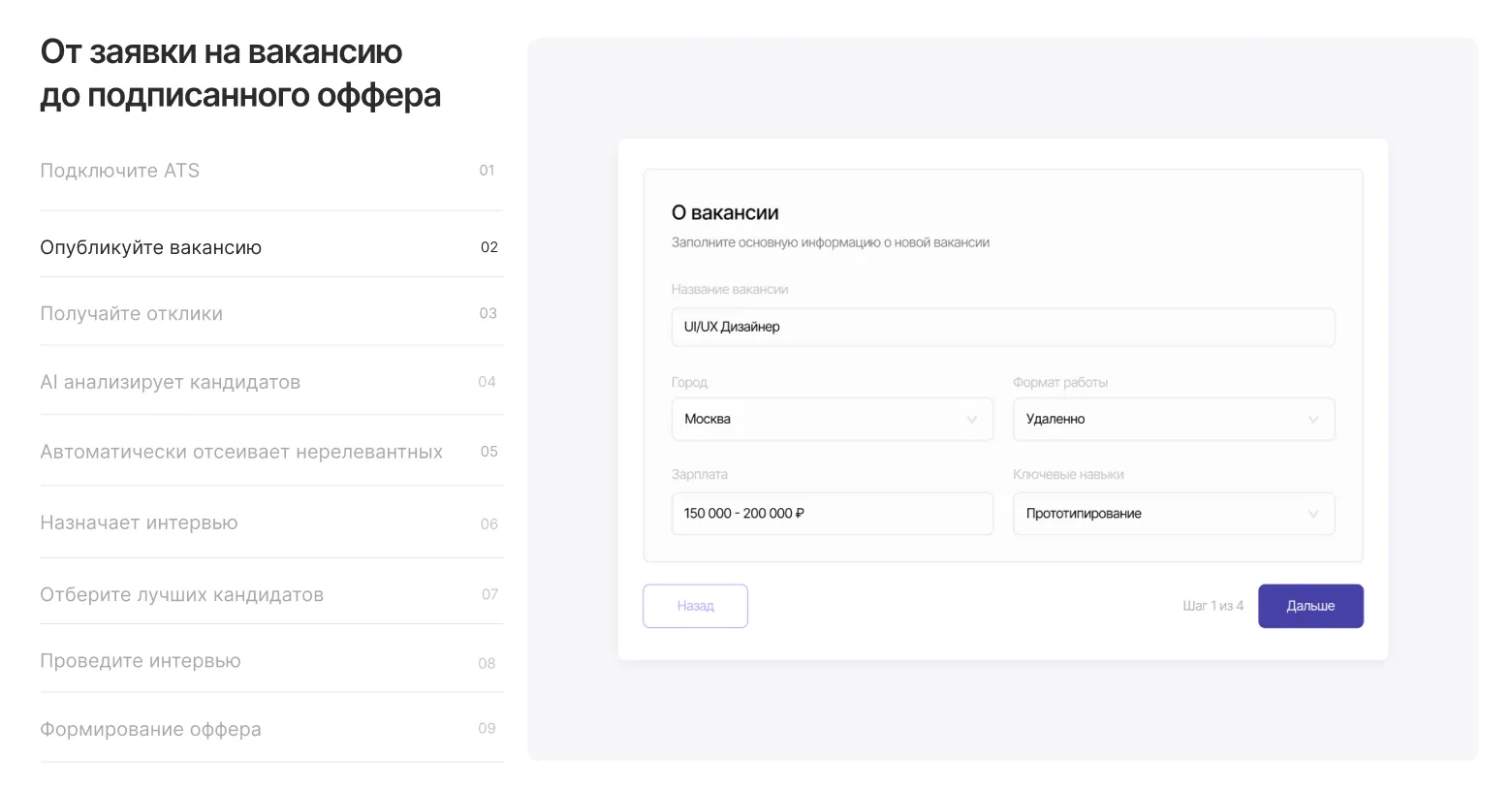
Task: Click the chevron arrow in the Прототипирование dropdown
Action: (x=1313, y=514)
